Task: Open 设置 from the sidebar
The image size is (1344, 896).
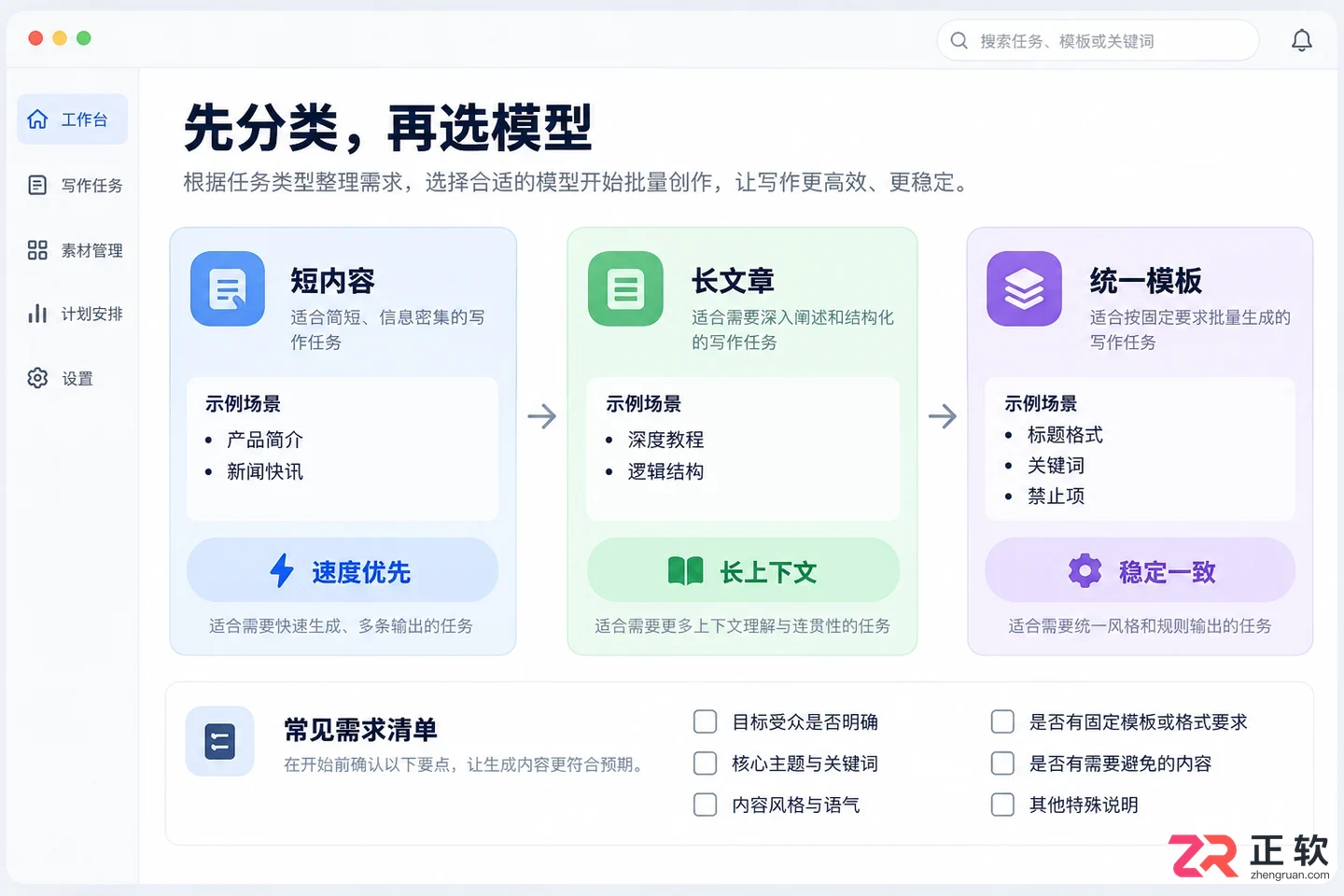Action: pyautogui.click(x=72, y=378)
